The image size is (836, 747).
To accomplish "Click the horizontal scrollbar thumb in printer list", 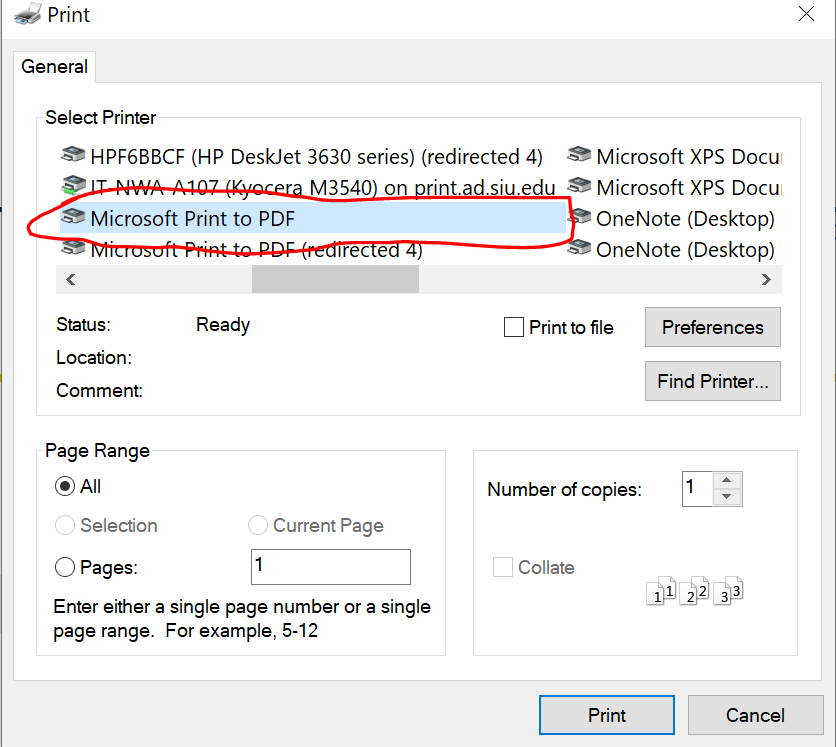I will click(x=335, y=279).
